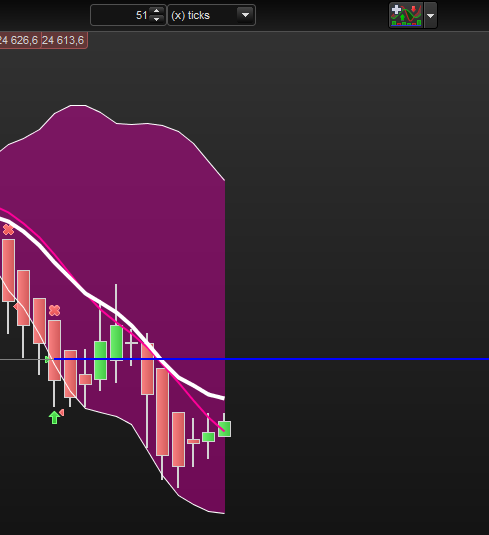The width and height of the screenshot is (489, 535).
Task: Click the red X marker above the mid-chart candle
Action: (x=55, y=310)
